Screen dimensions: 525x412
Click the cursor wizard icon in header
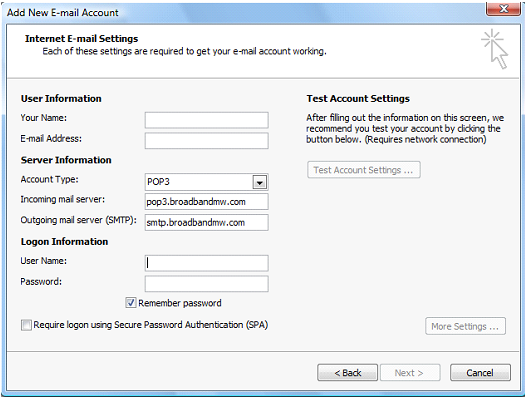[495, 49]
